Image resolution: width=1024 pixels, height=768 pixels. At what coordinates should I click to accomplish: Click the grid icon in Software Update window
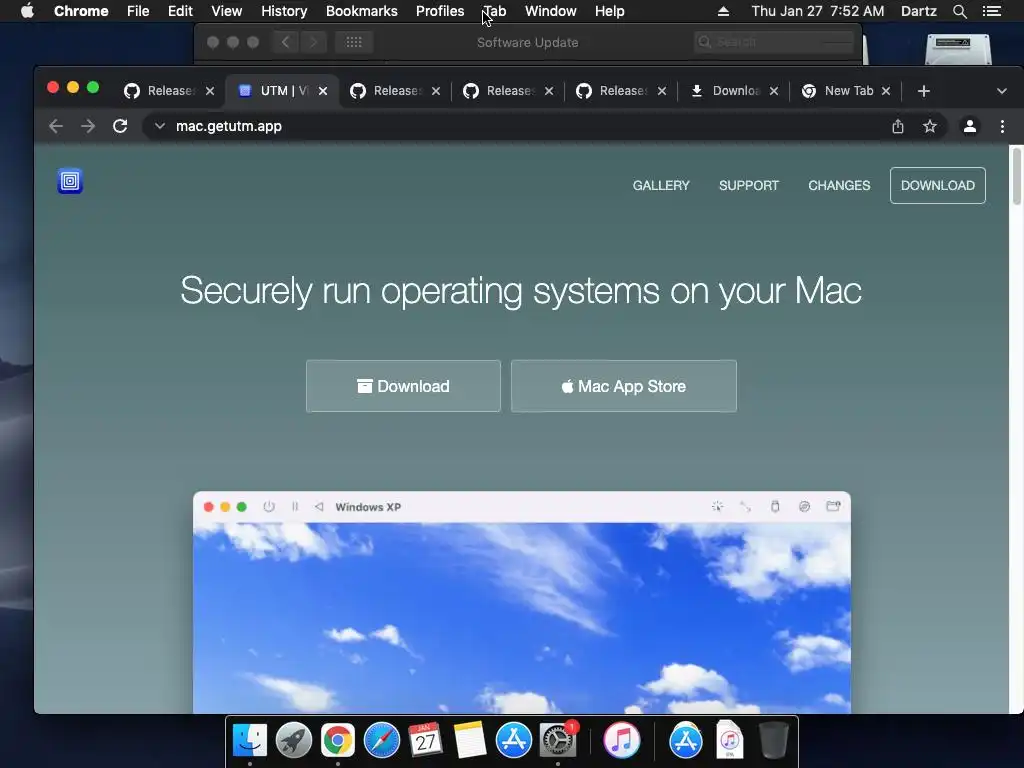[x=354, y=42]
